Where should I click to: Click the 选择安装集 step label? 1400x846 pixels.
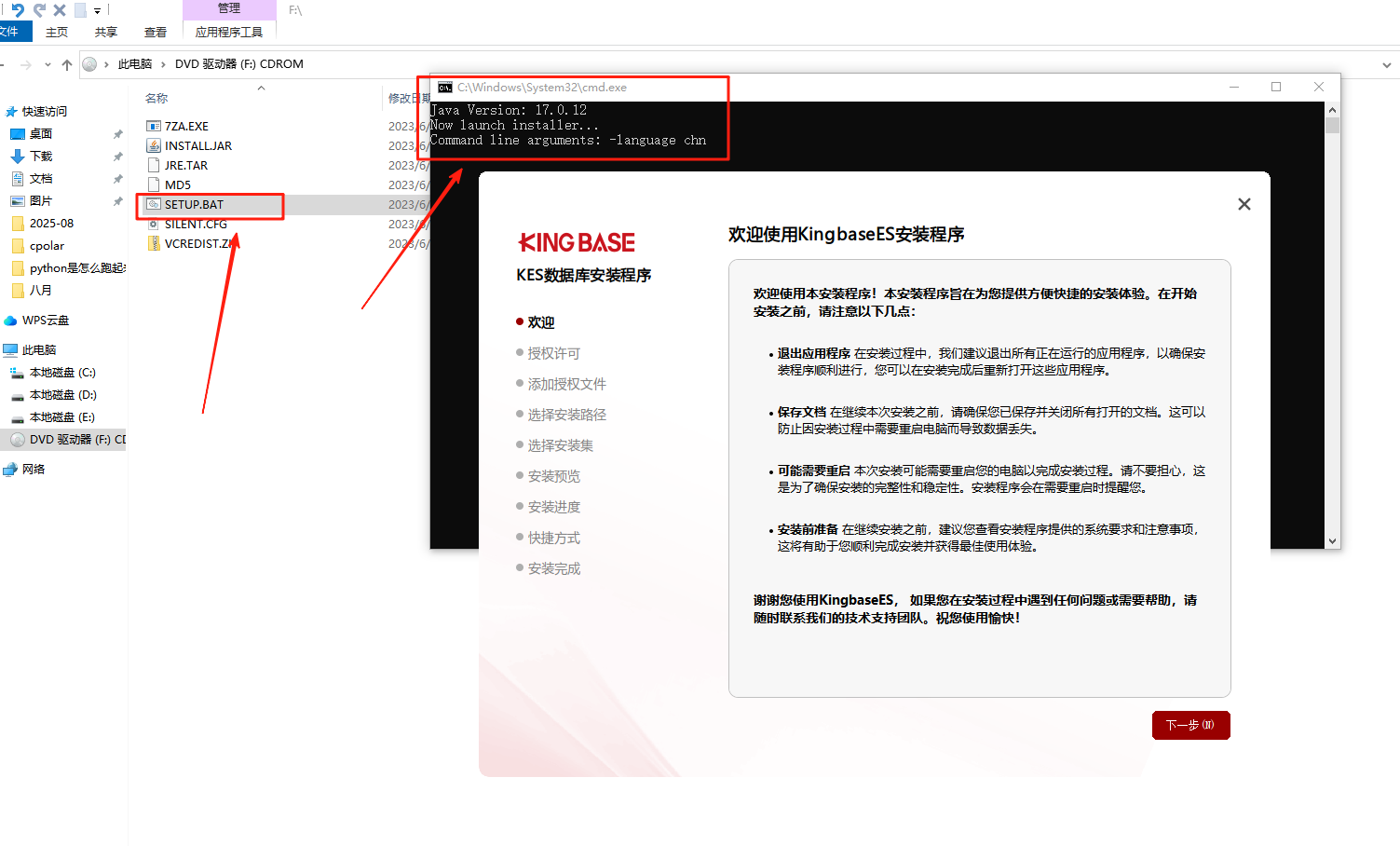[x=561, y=445]
